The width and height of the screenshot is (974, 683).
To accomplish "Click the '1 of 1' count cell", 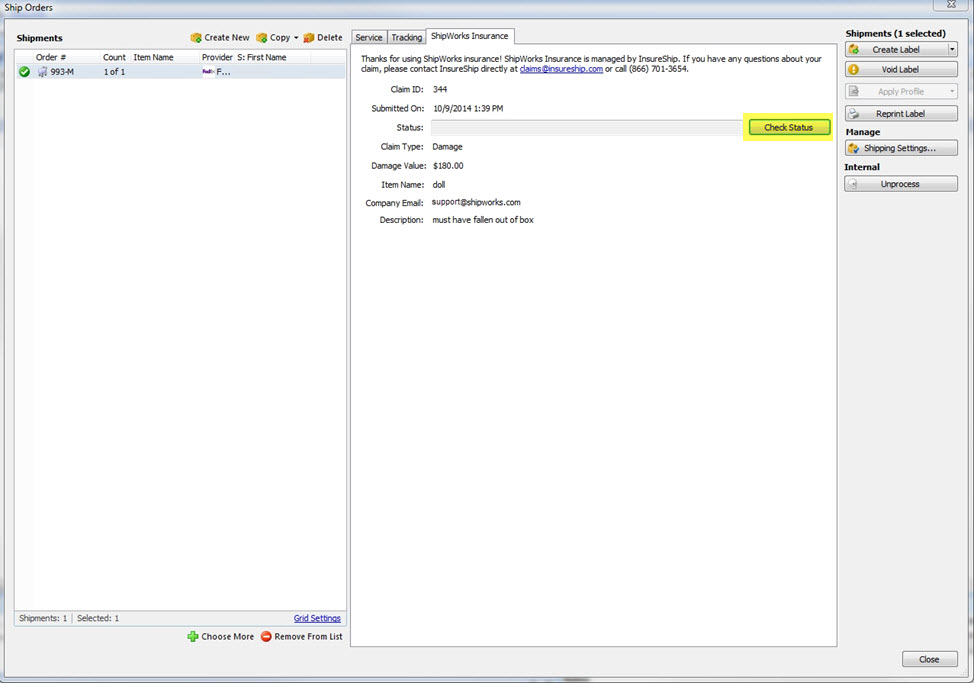I will click(114, 72).
